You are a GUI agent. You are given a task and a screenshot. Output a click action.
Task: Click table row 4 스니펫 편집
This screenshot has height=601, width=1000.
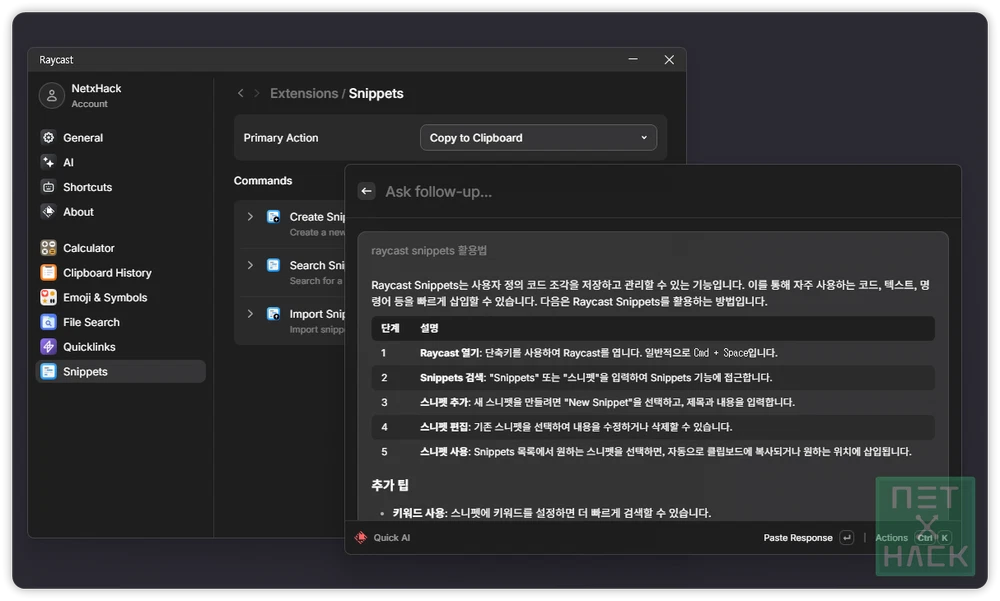pos(653,427)
